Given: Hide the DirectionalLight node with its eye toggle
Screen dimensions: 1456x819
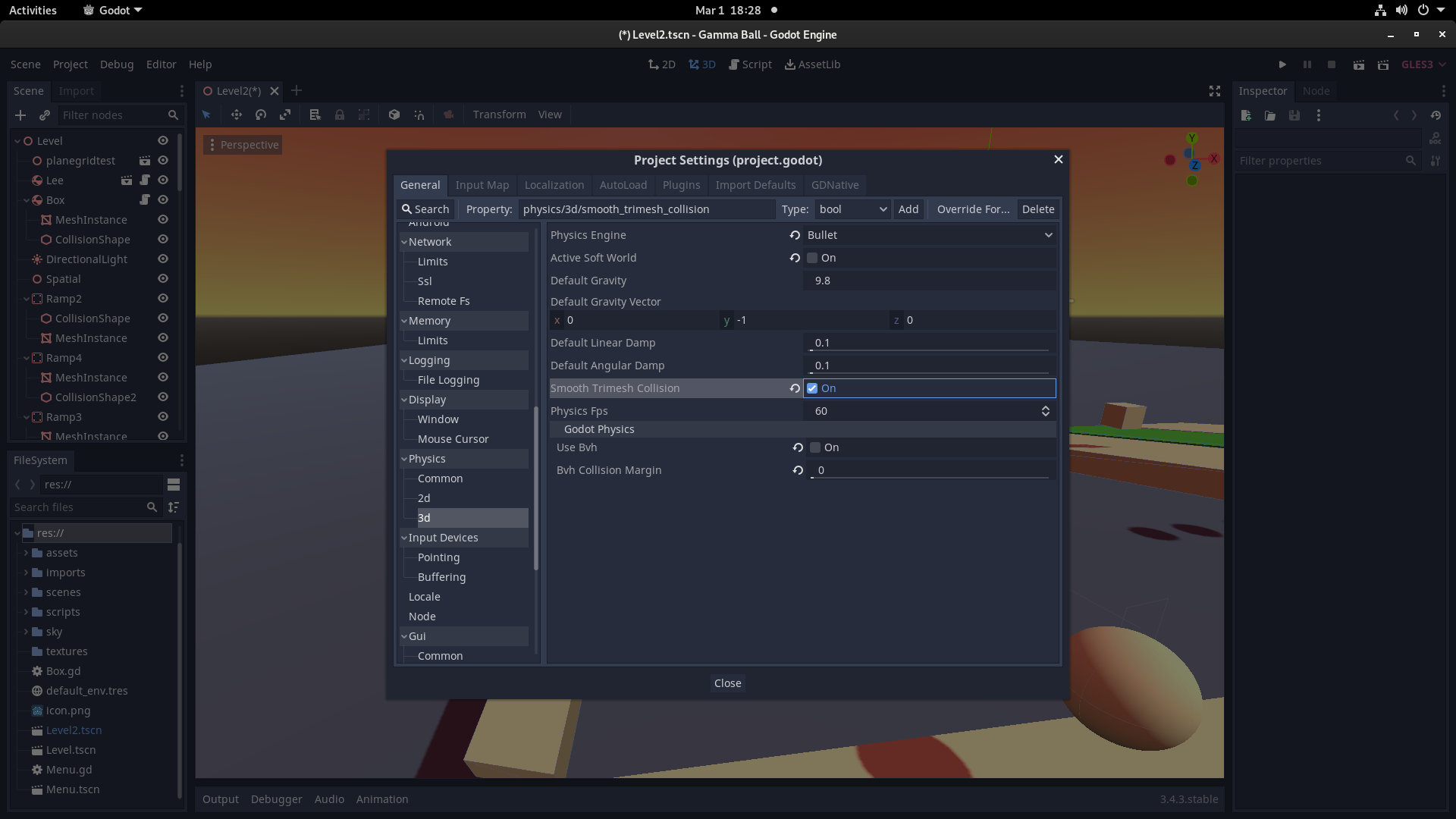Looking at the screenshot, I should pyautogui.click(x=162, y=259).
